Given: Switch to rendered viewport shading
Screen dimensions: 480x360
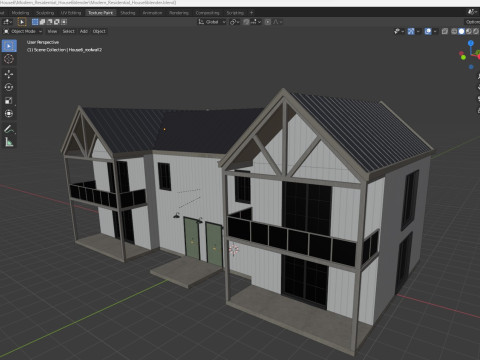Looking at the screenshot, I should 476,31.
